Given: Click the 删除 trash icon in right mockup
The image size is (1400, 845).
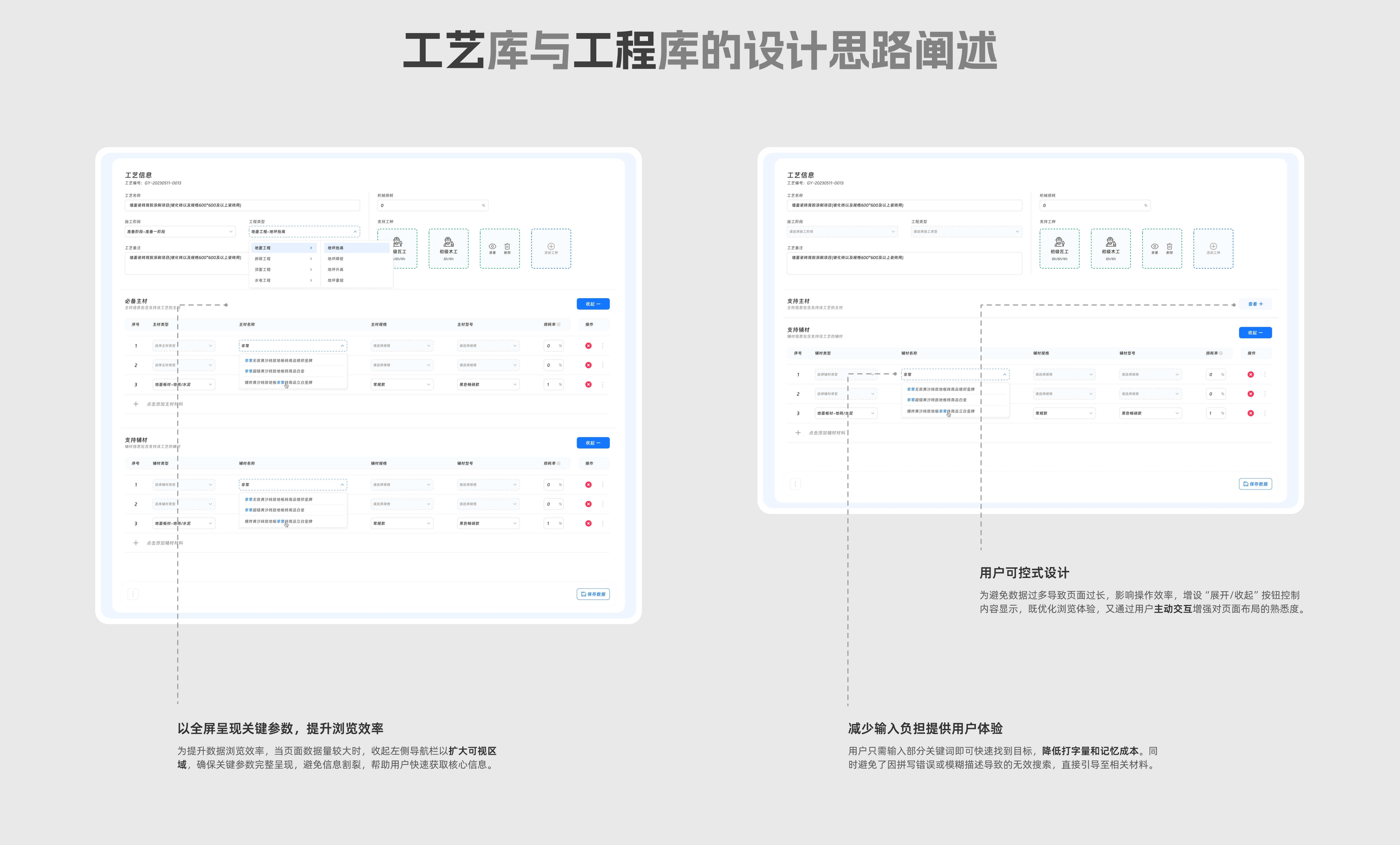Looking at the screenshot, I should point(1169,247).
